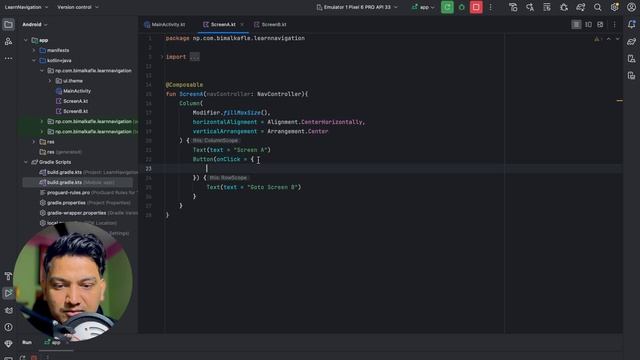Click 'Goto Screen B' string literal

click(272, 187)
